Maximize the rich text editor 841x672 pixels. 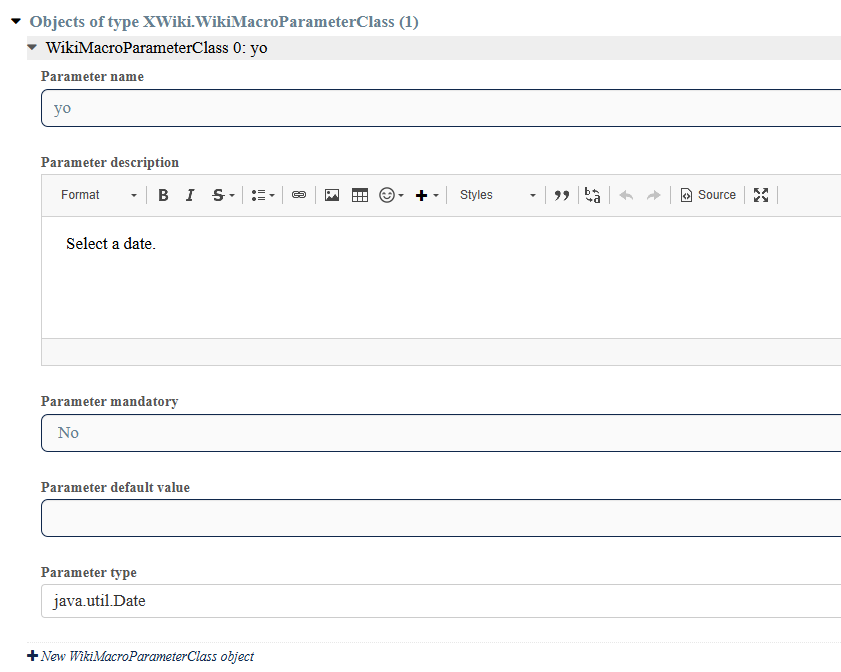(x=761, y=195)
